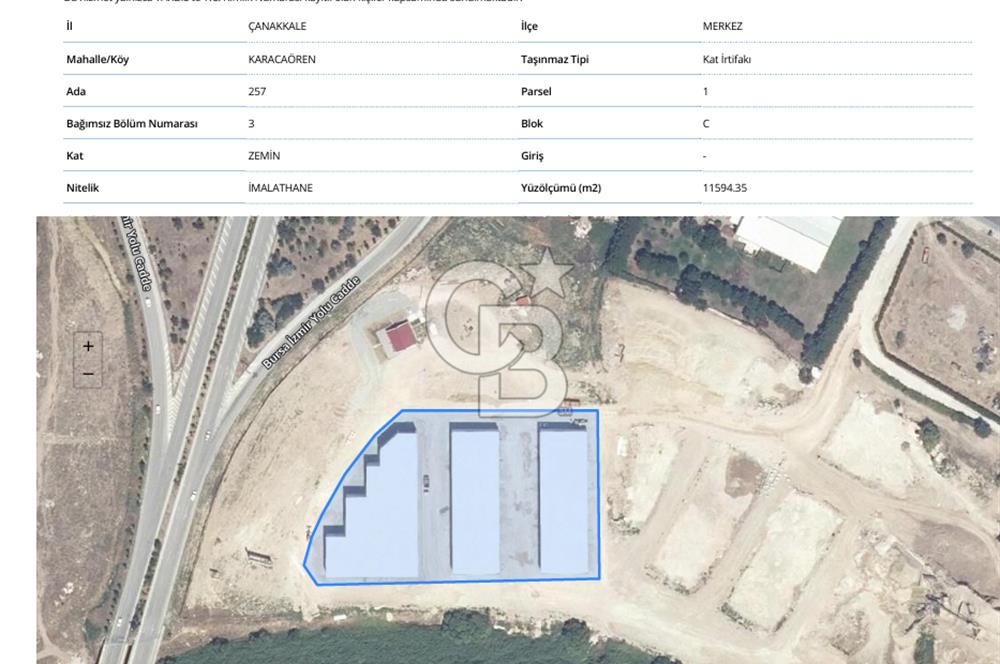Screen dimensions: 1000x664
Task: Click the Giriş label
Action: (533, 156)
